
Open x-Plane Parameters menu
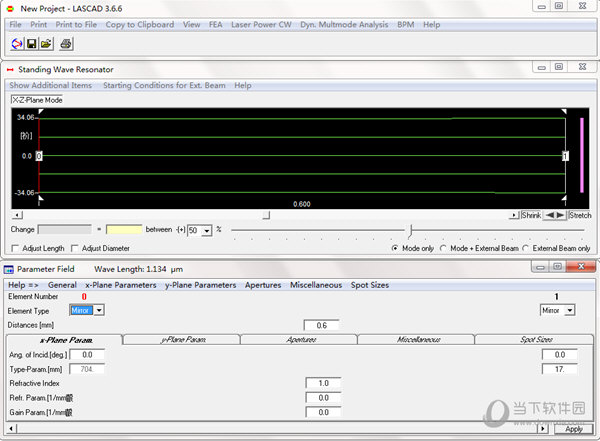click(121, 285)
